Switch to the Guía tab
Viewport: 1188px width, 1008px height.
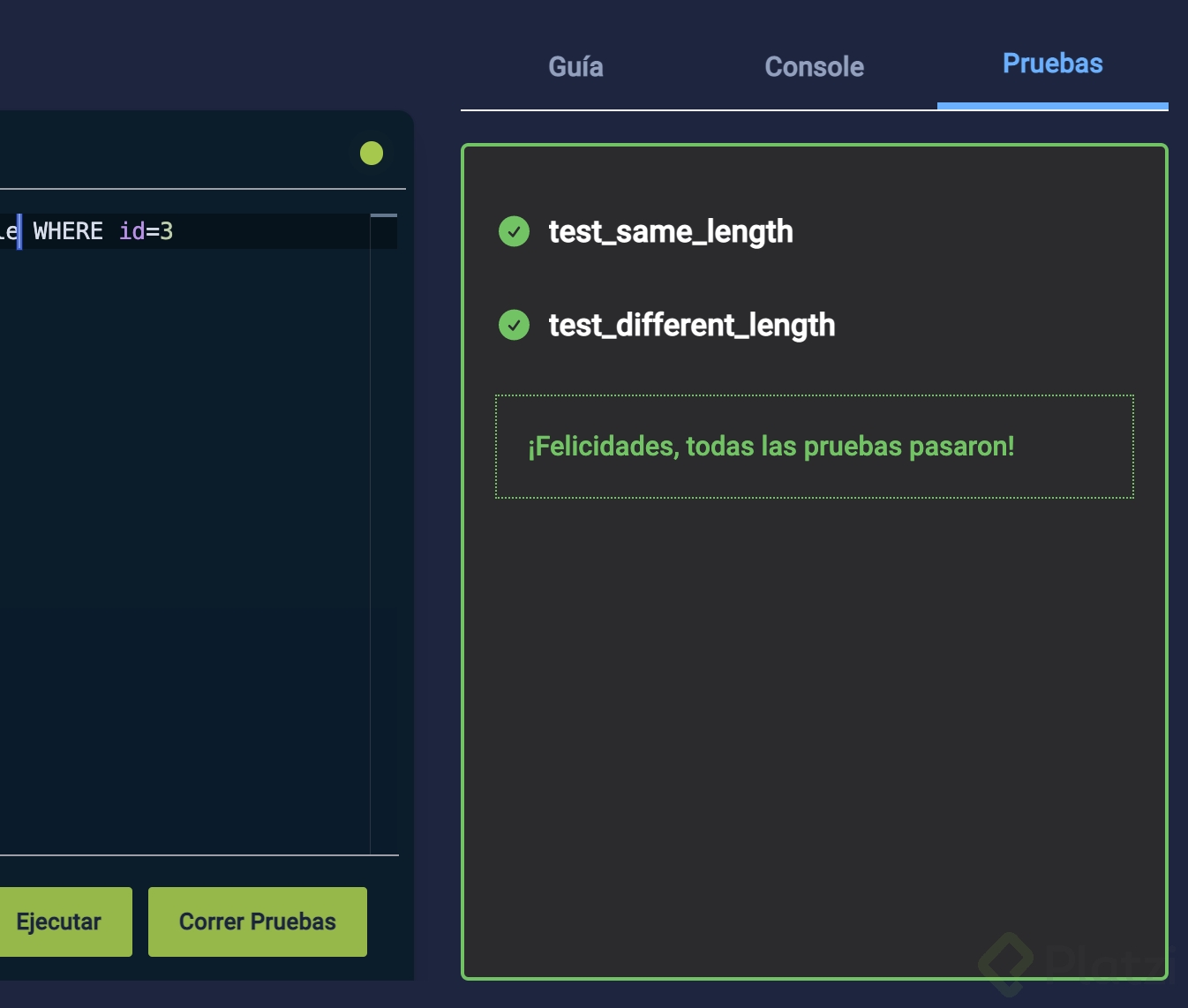tap(575, 66)
